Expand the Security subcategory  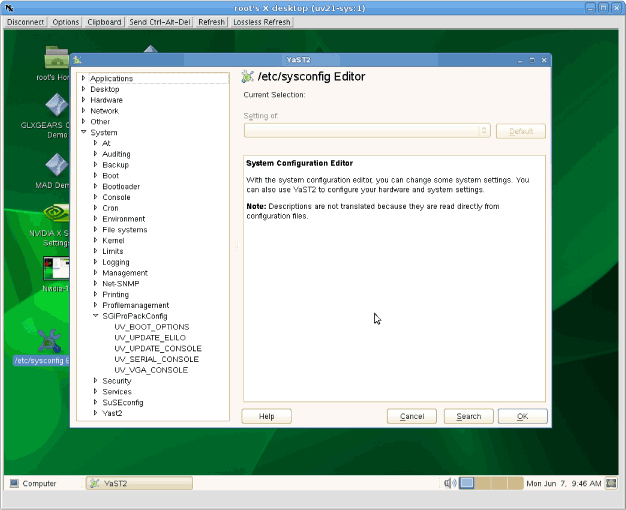[95, 381]
